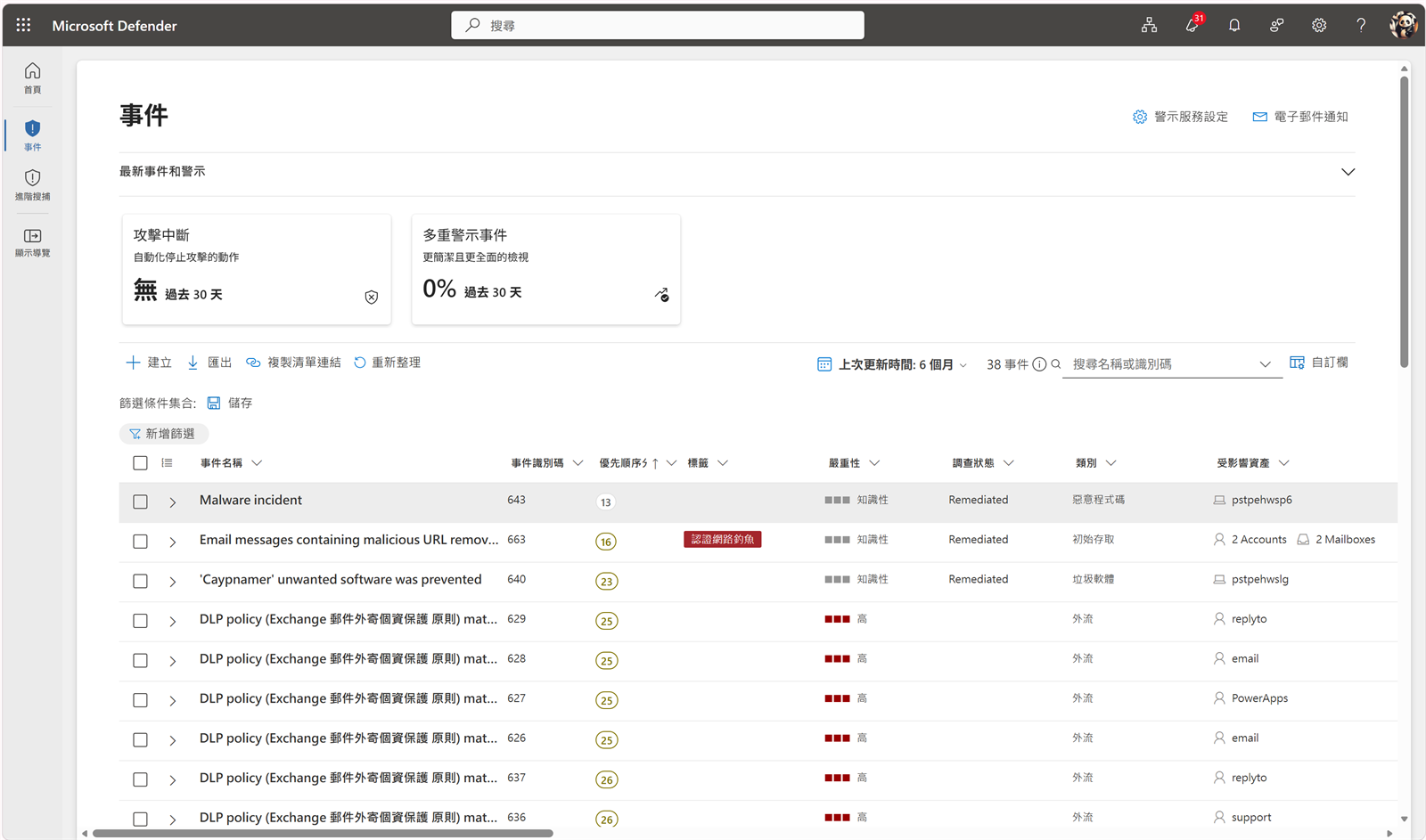Click the horizontal scrollbar thumb
This screenshot has height=840, width=1426.
323,834
